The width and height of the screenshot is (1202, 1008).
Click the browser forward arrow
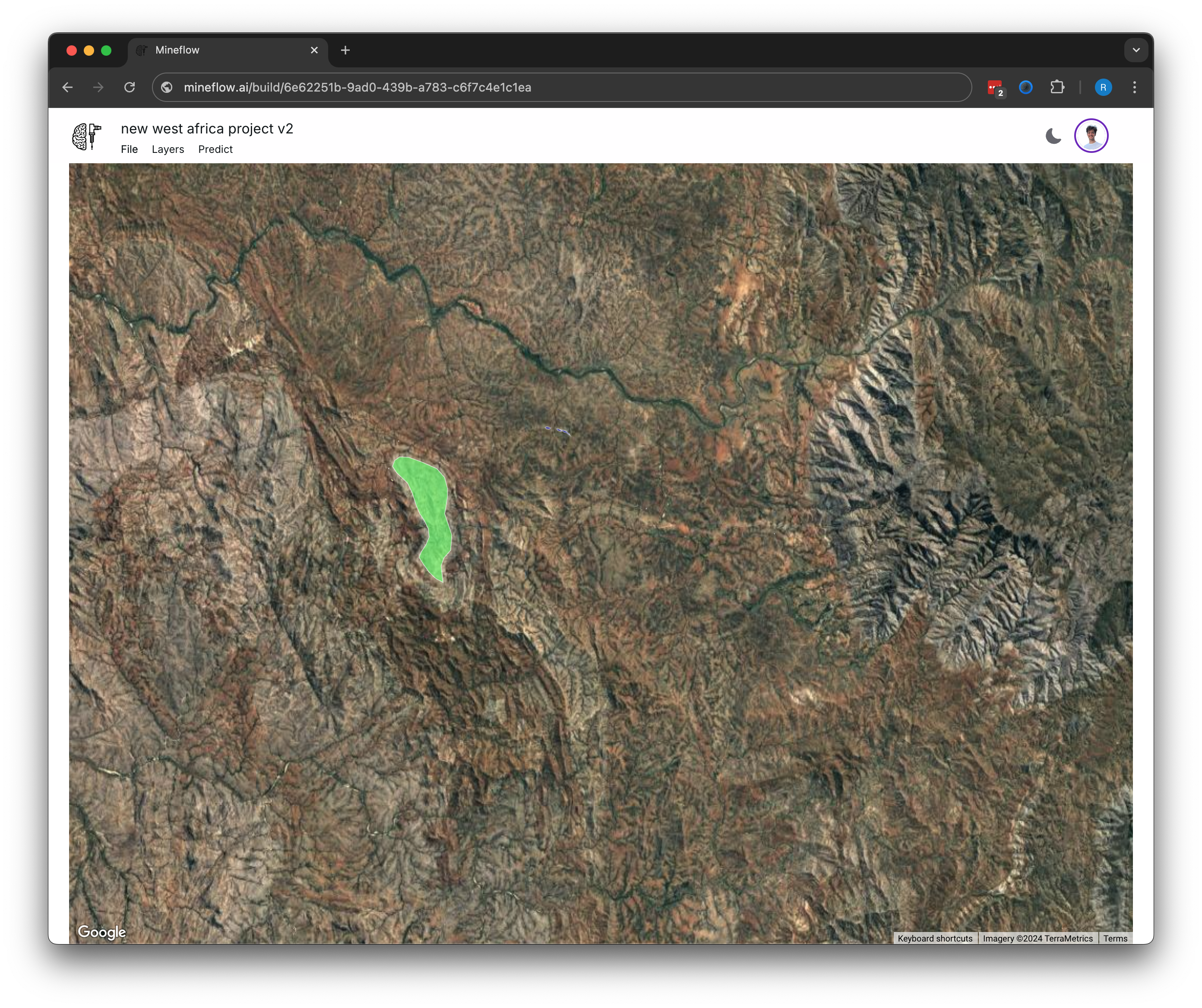[x=98, y=87]
